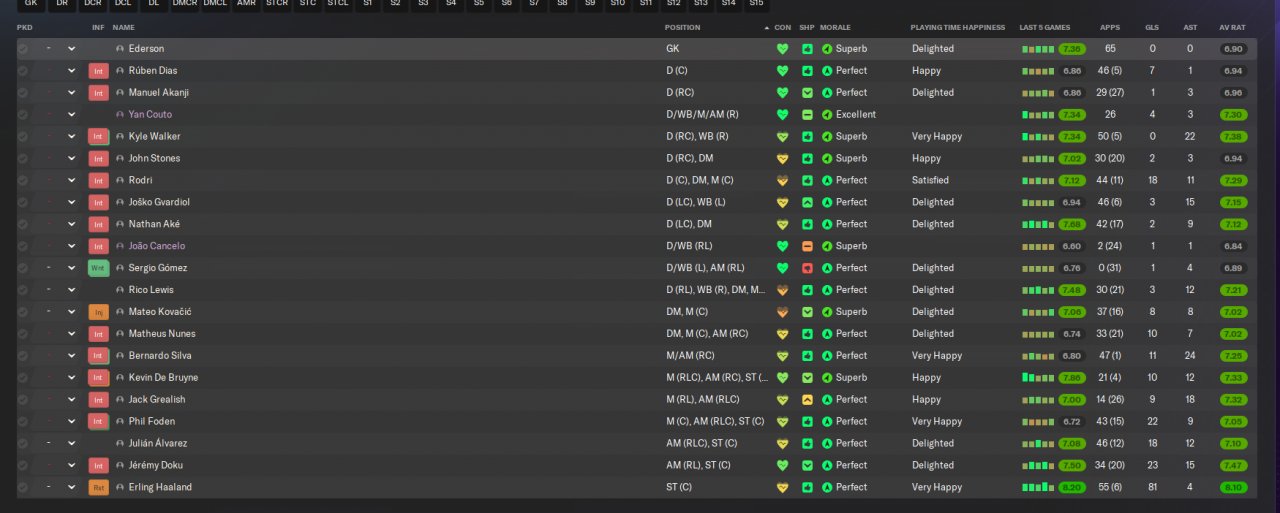Open the position dropdown arrow for Bernardo Silva

click(71, 356)
